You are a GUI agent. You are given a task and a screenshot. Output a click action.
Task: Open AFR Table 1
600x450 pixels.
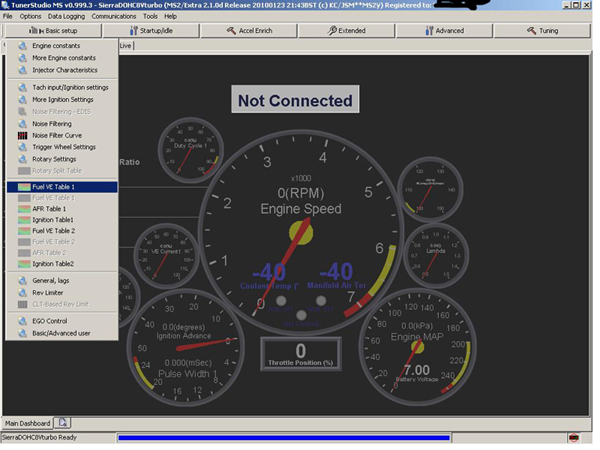click(50, 209)
